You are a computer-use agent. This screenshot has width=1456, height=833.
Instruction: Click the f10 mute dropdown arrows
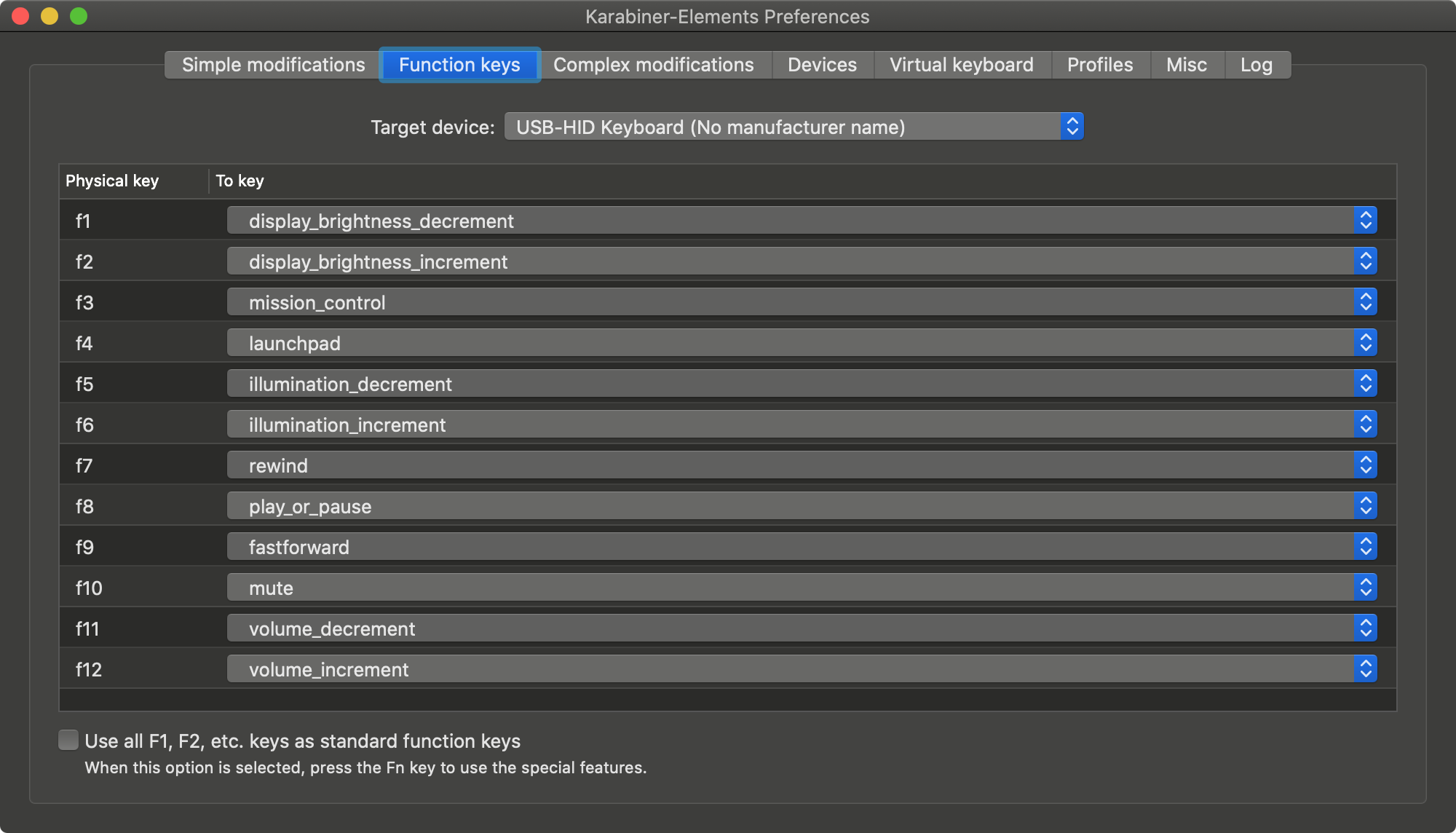(1366, 588)
